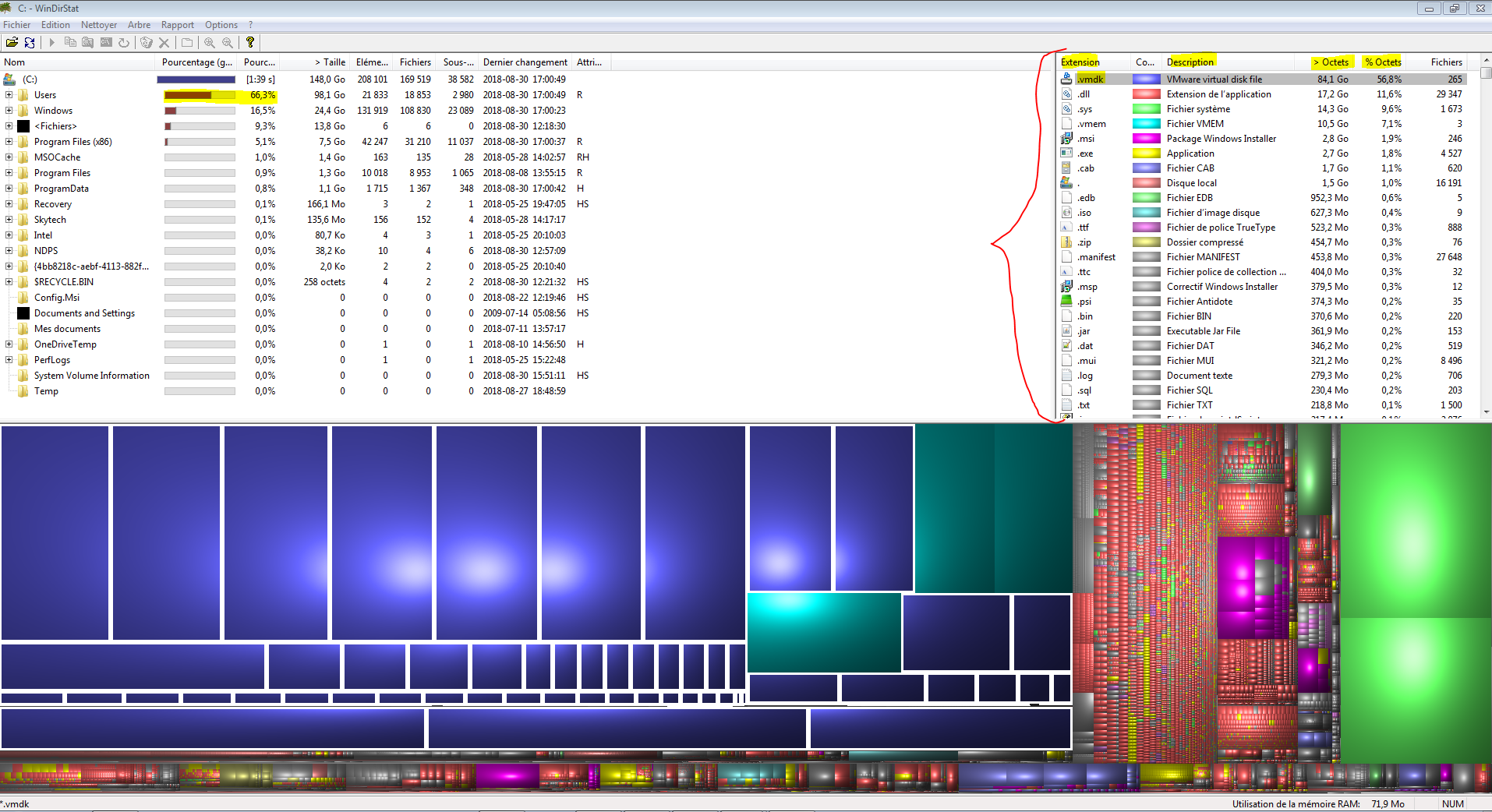This screenshot has width=1492, height=812.
Task: Click Delete to Recycle Bin icon
Action: [x=146, y=43]
